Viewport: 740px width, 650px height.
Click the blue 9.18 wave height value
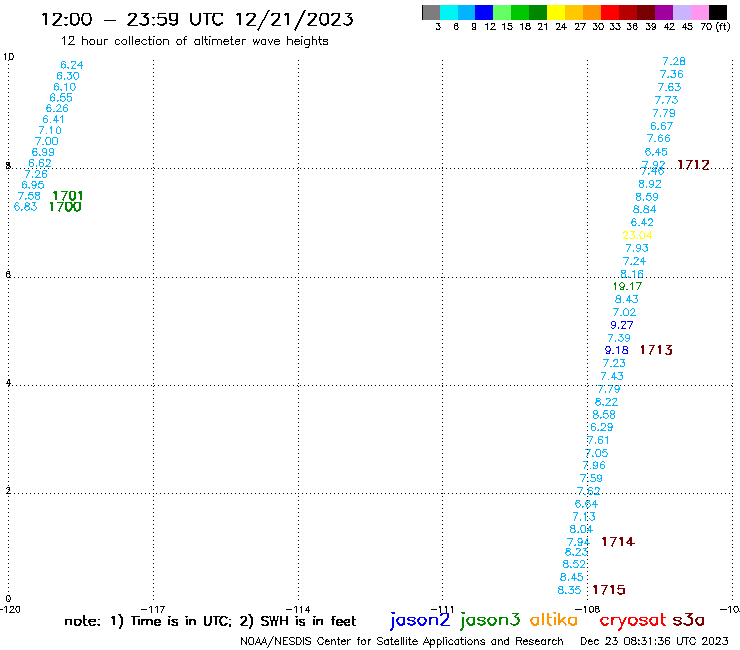coord(616,350)
